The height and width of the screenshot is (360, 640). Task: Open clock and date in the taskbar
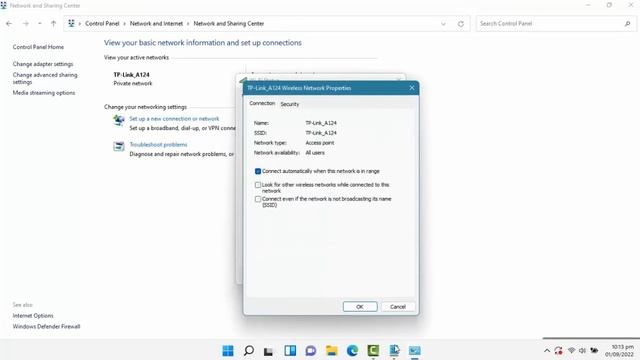point(620,351)
